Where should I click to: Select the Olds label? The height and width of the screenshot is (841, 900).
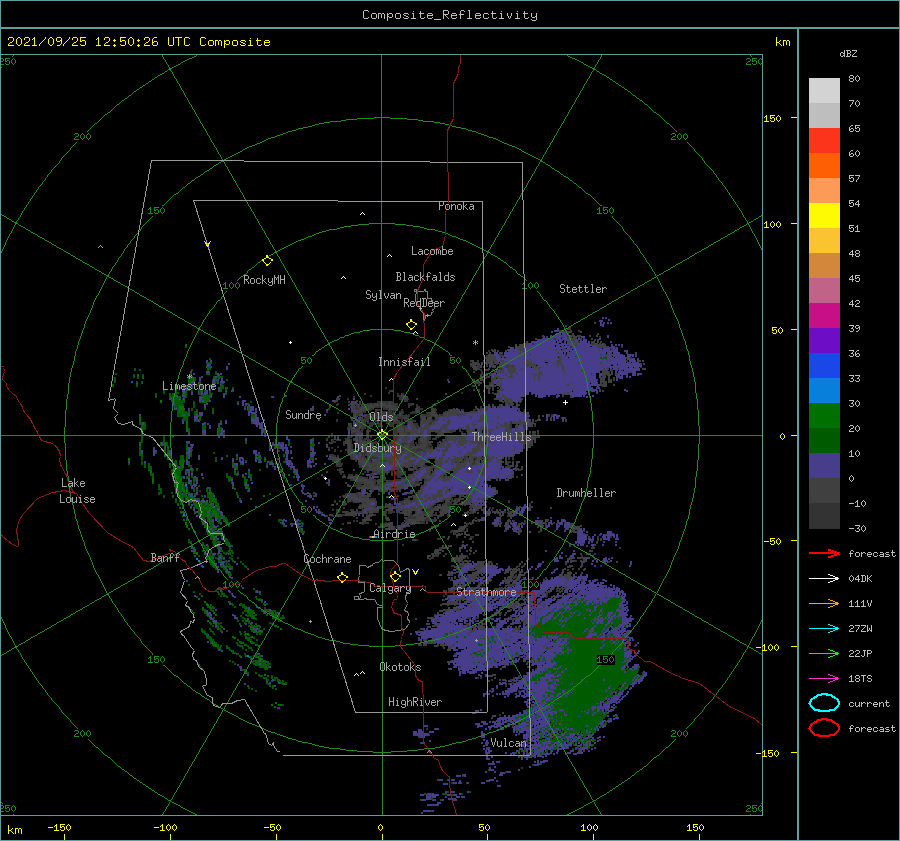[381, 417]
